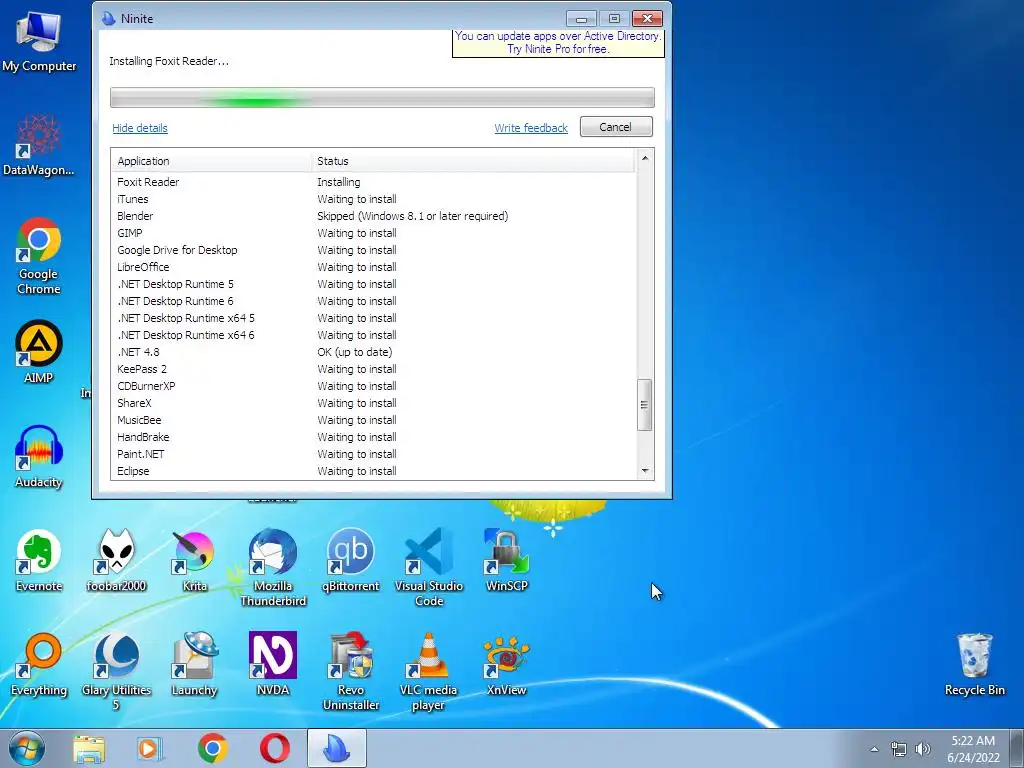Select .NET Desktop Runtime 6 row
This screenshot has height=768, width=1024.
(x=373, y=301)
